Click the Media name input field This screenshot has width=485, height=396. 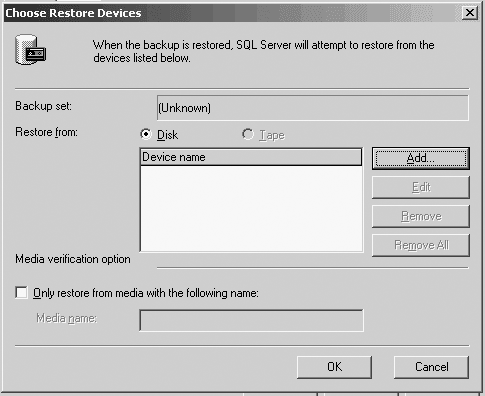pos(251,320)
